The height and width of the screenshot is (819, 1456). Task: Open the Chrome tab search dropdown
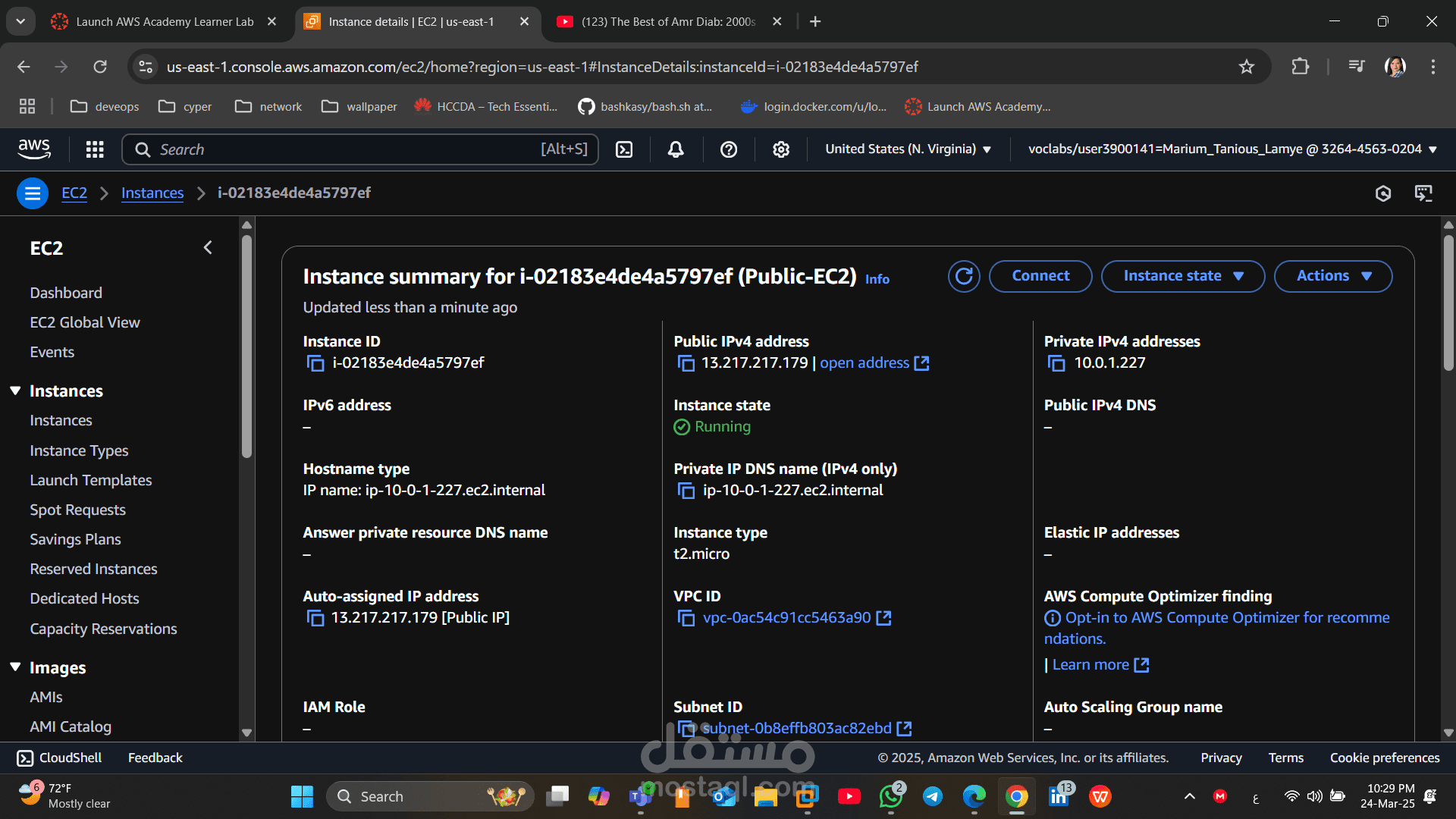click(20, 21)
